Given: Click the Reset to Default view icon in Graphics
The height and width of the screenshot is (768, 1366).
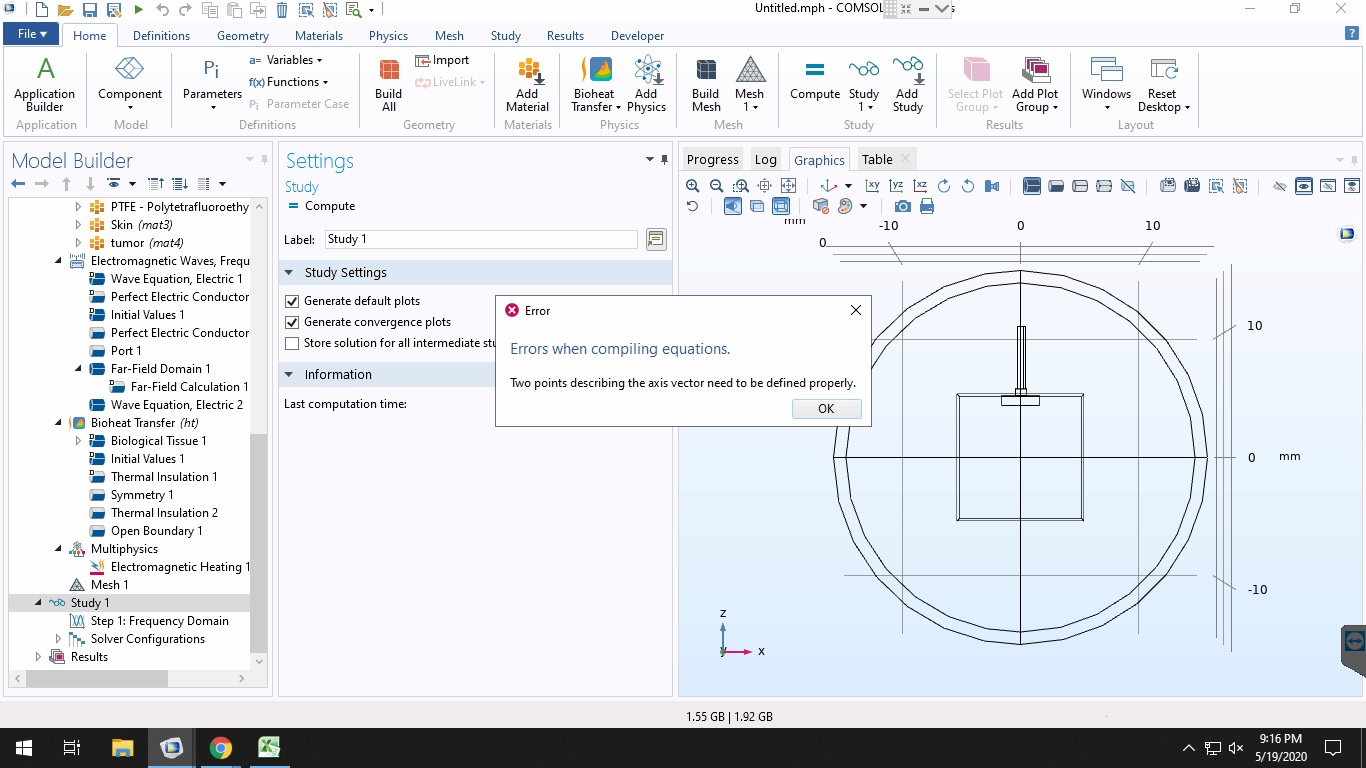Looking at the screenshot, I should tap(692, 206).
